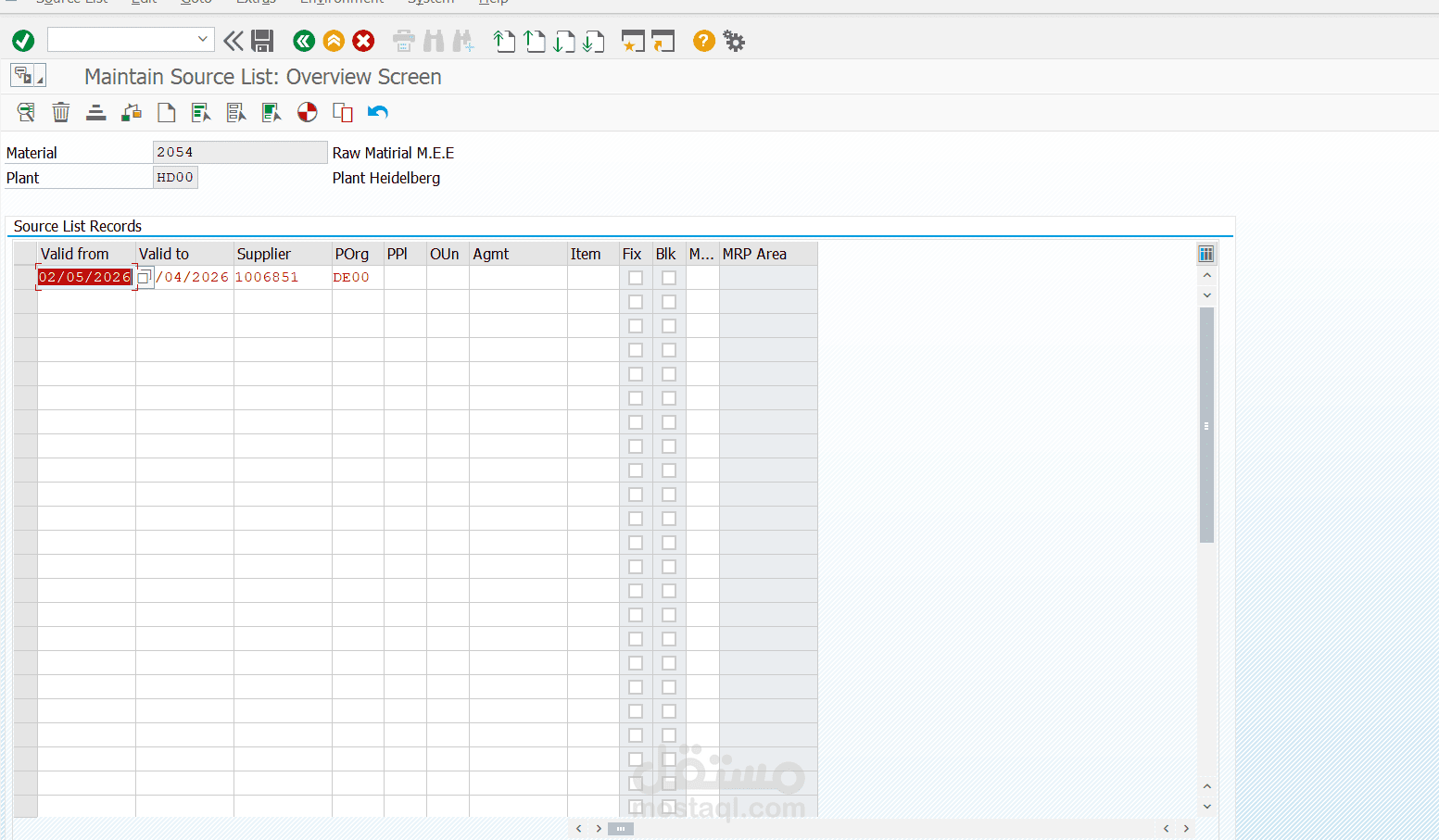Open the calendar picker next to Valid to date
This screenshot has width=1439, height=840.
[145, 277]
